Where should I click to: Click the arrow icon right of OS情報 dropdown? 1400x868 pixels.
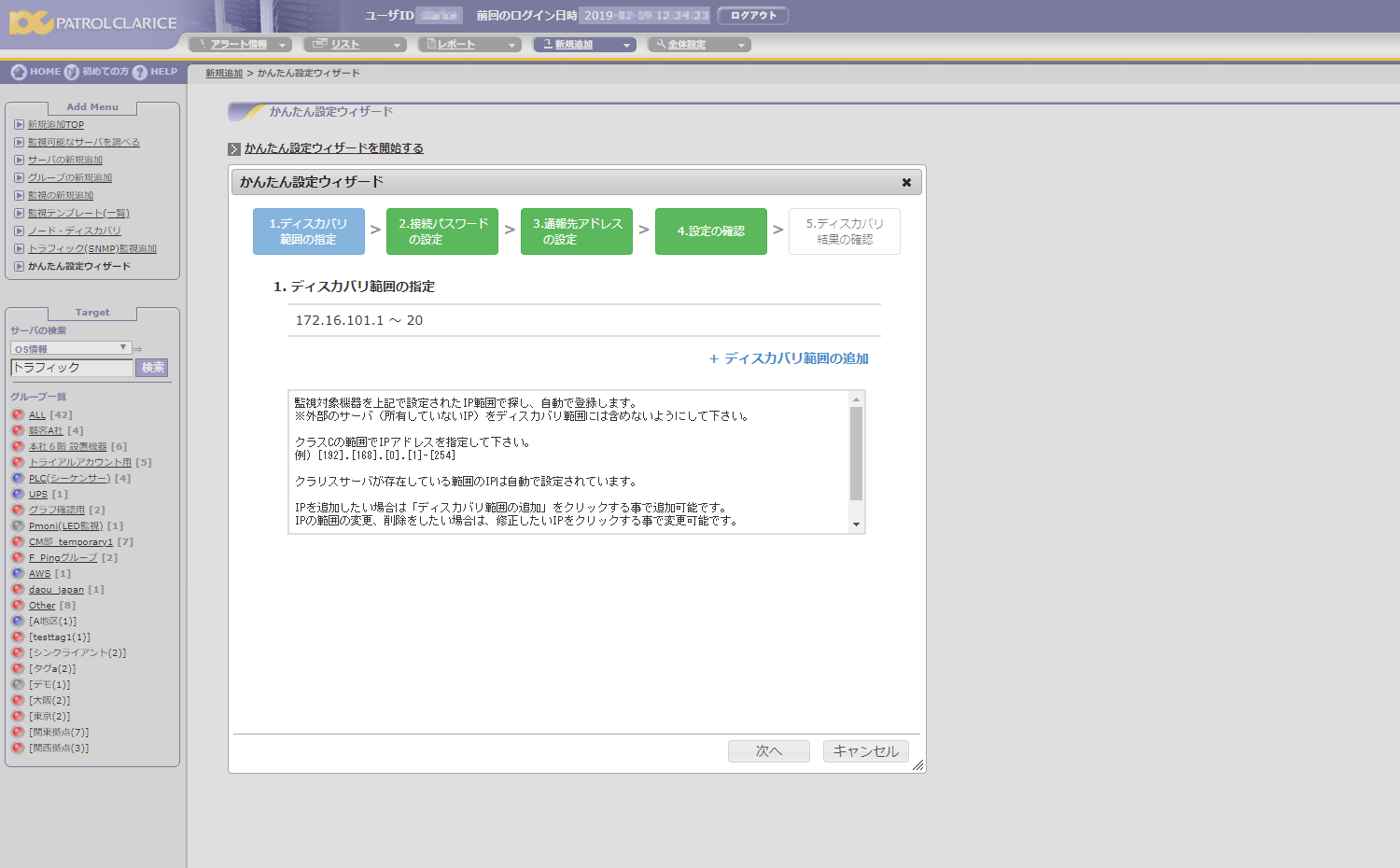coord(138,349)
